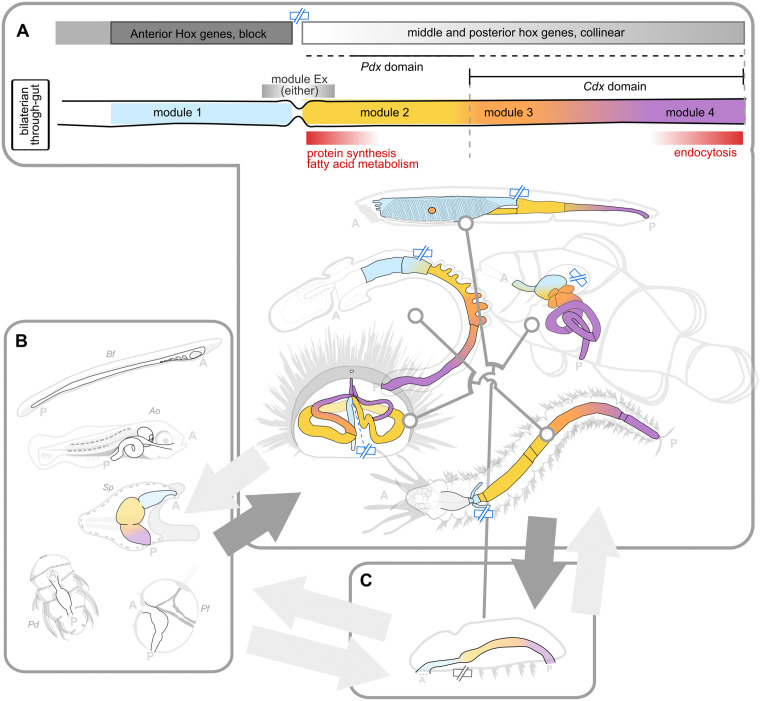
Task: Click the light-blue 'module 1' segment
Action: pyautogui.click(x=201, y=113)
